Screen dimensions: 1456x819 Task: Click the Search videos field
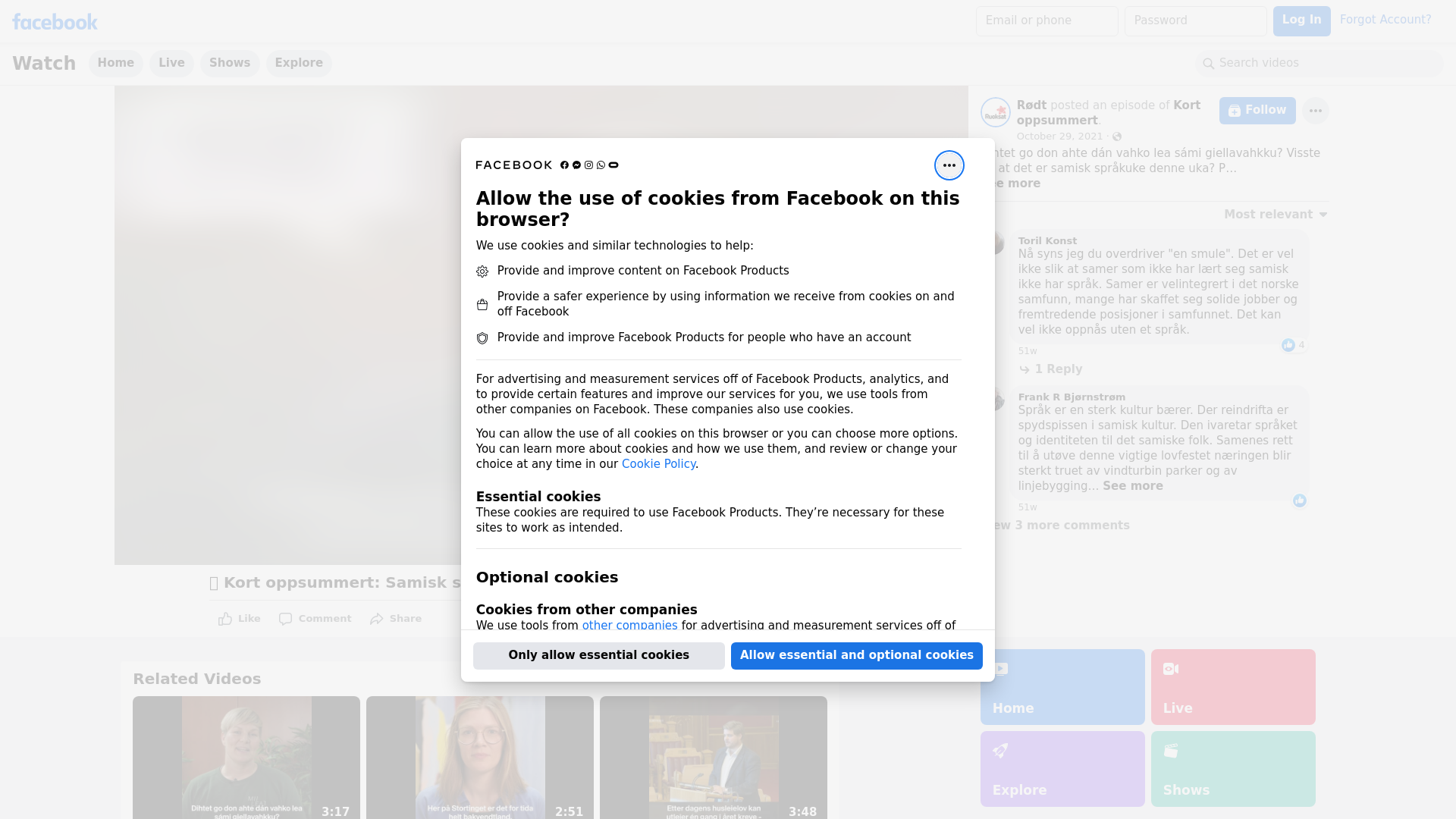1319,64
